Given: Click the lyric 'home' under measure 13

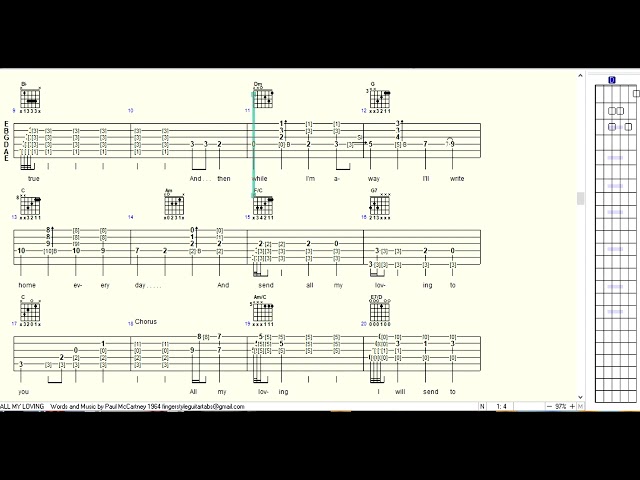Looking at the screenshot, I should [27, 285].
